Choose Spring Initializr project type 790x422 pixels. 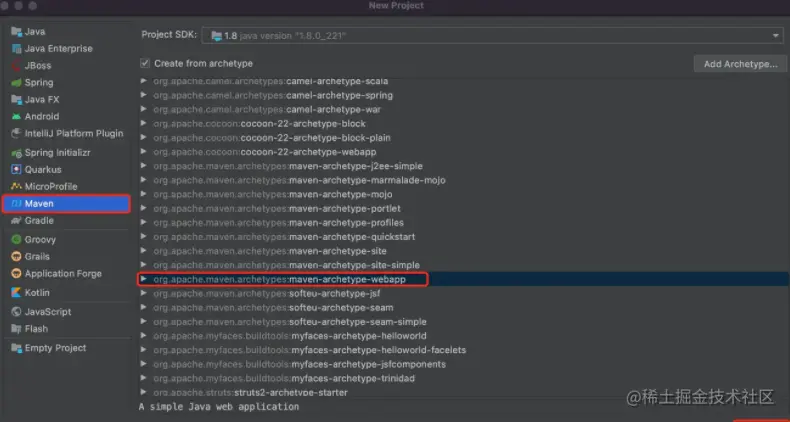click(66, 153)
